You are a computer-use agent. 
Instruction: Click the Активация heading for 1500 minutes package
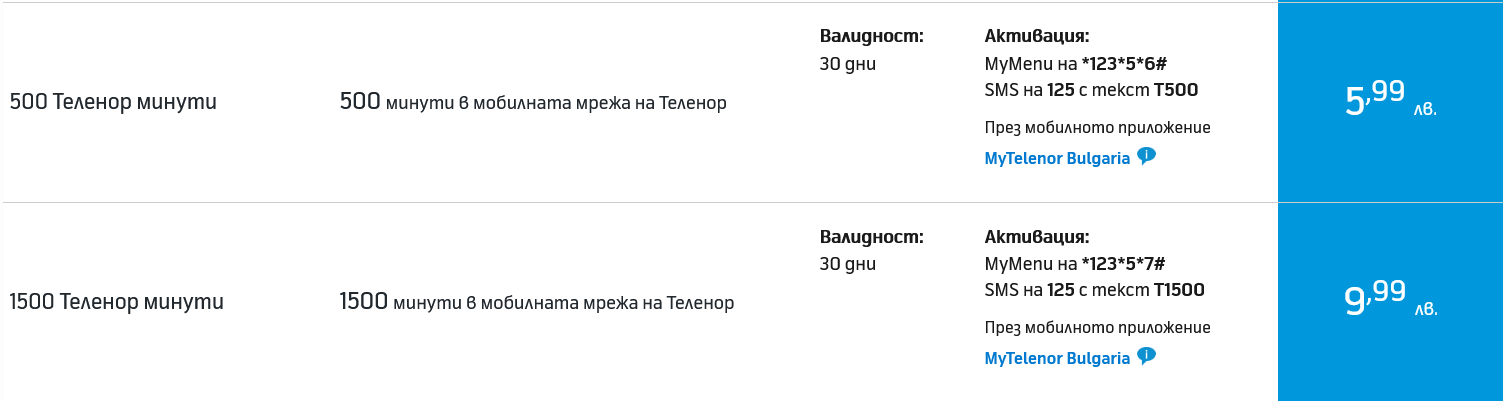[1036, 238]
